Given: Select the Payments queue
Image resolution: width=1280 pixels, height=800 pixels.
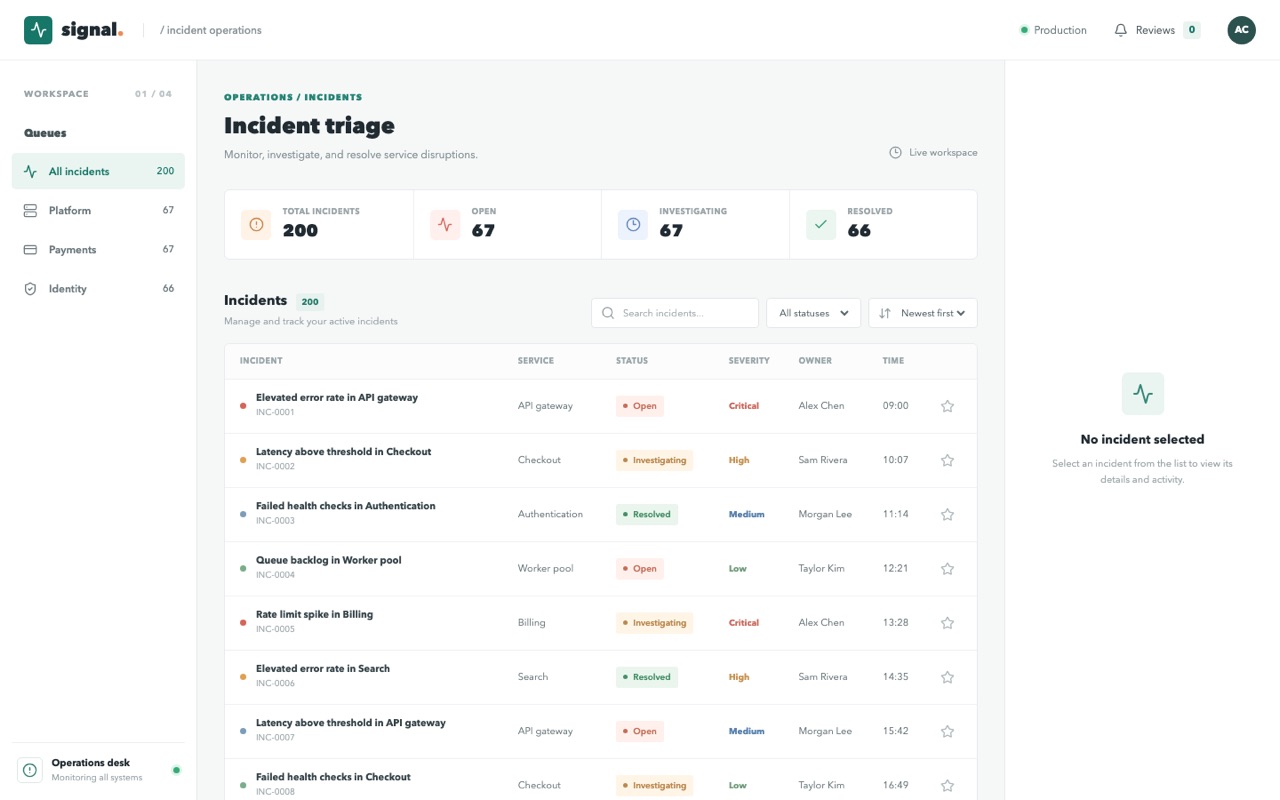Looking at the screenshot, I should (x=98, y=249).
